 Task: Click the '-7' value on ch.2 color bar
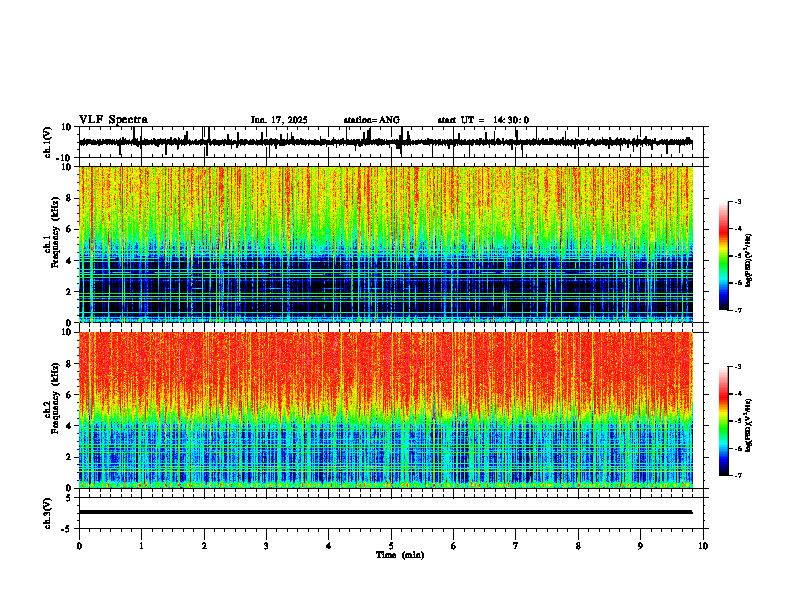737,476
